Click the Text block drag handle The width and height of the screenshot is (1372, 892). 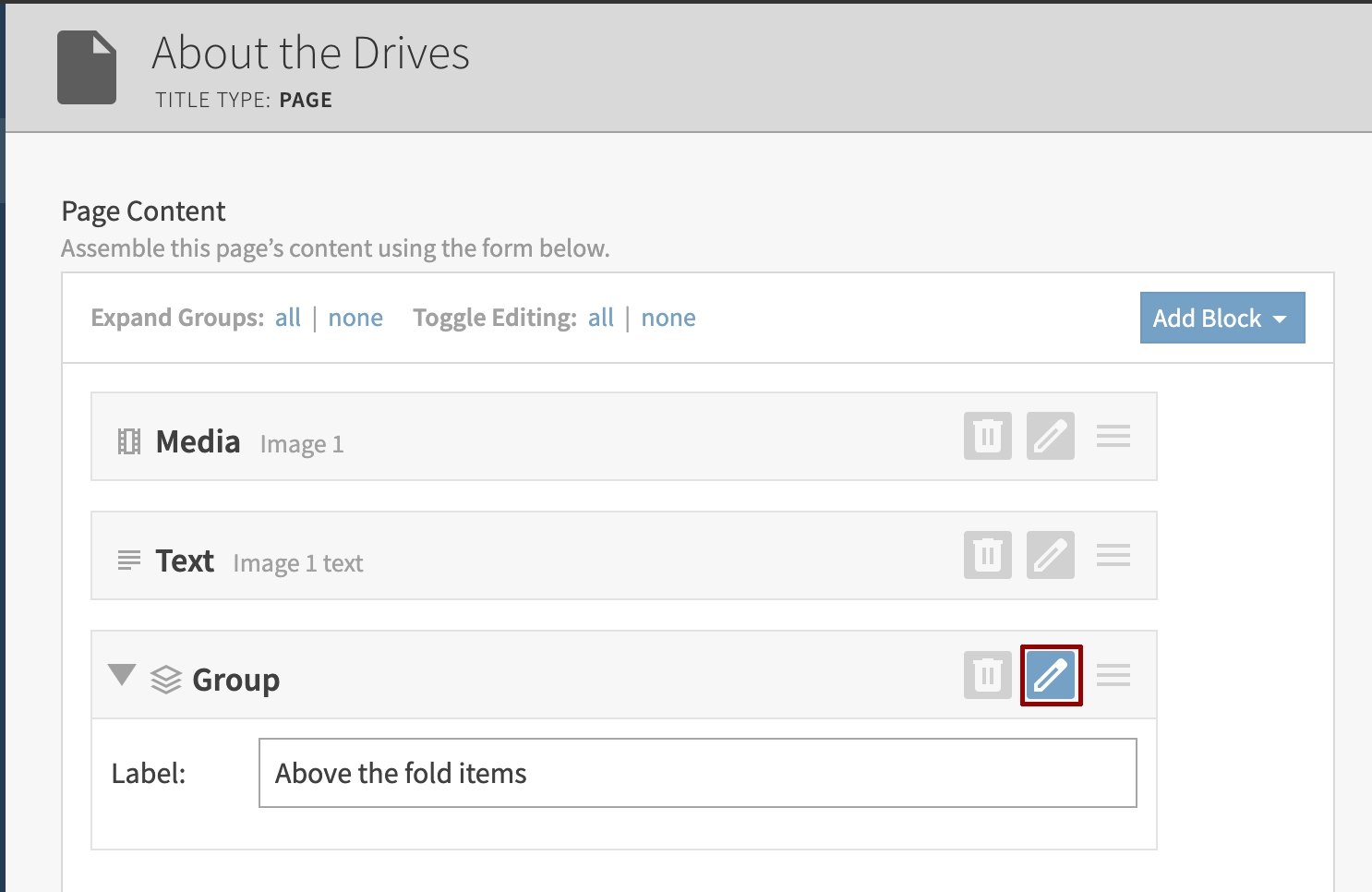1113,555
